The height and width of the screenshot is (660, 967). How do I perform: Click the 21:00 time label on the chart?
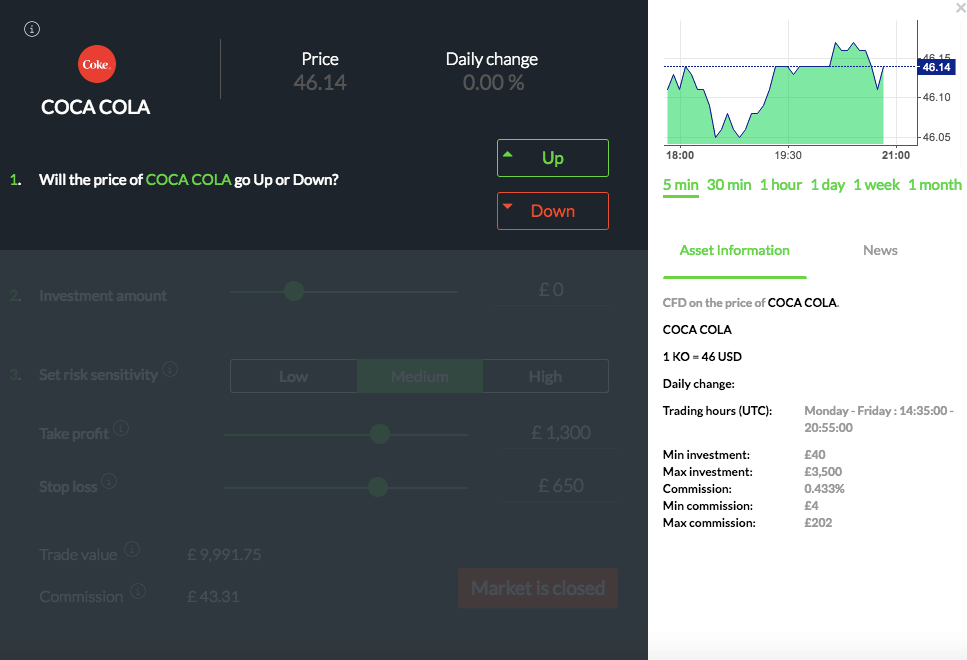coord(896,155)
